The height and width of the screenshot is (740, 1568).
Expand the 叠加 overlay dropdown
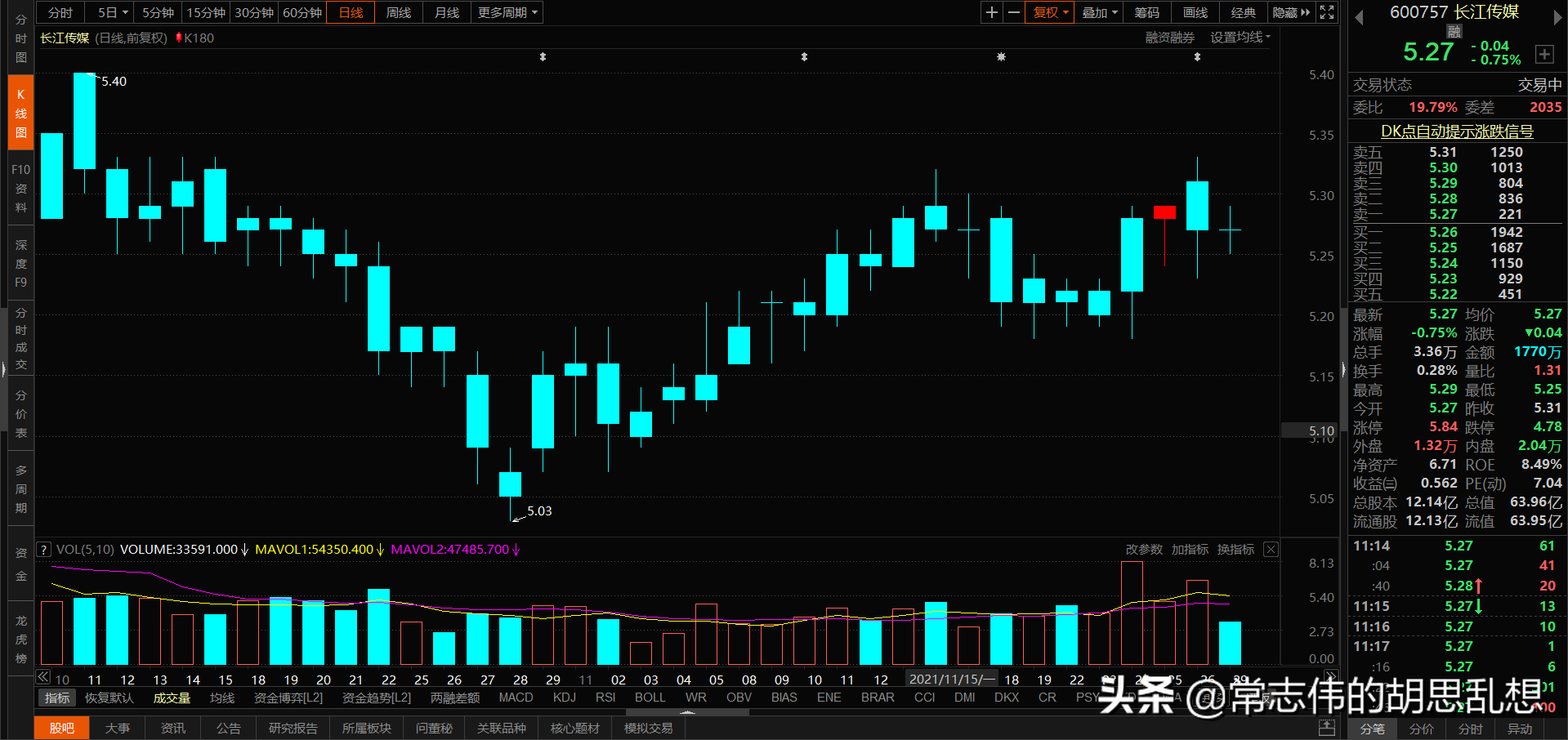tap(1098, 12)
